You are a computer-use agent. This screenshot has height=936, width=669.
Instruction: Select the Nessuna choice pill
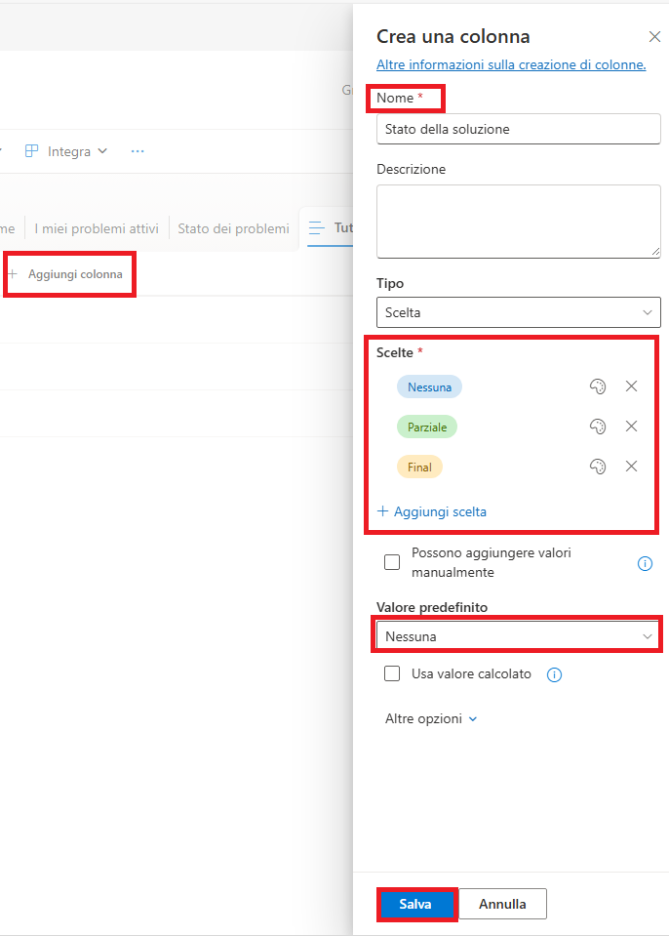(x=429, y=387)
